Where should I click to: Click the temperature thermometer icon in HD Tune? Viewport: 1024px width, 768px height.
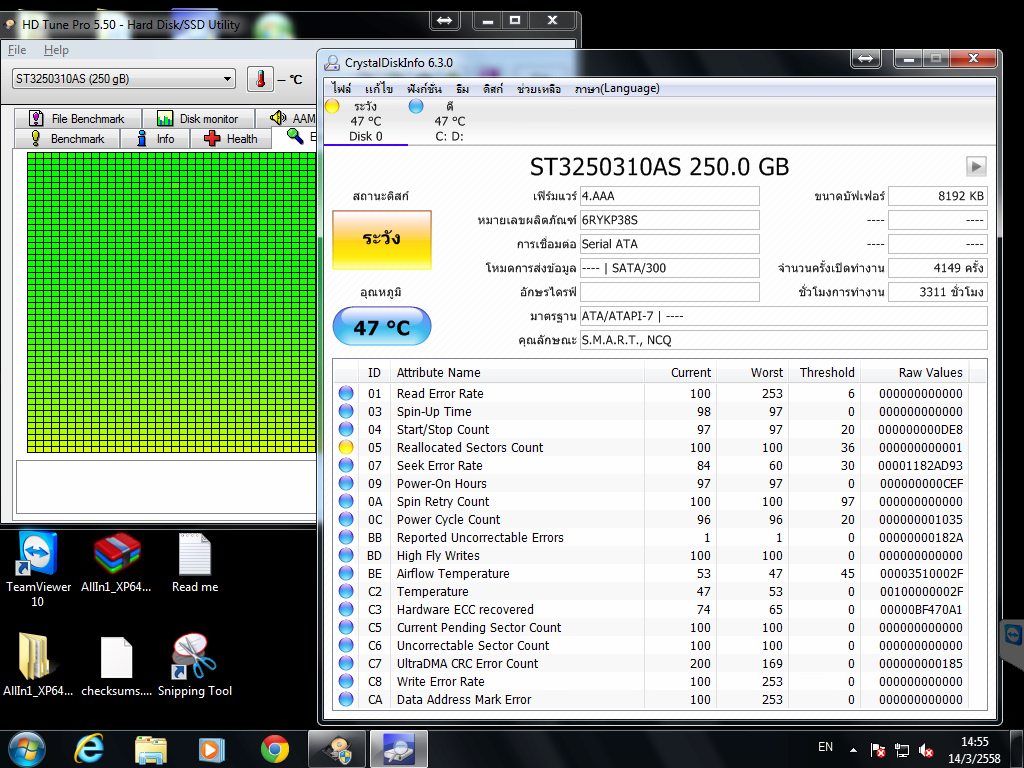261,79
